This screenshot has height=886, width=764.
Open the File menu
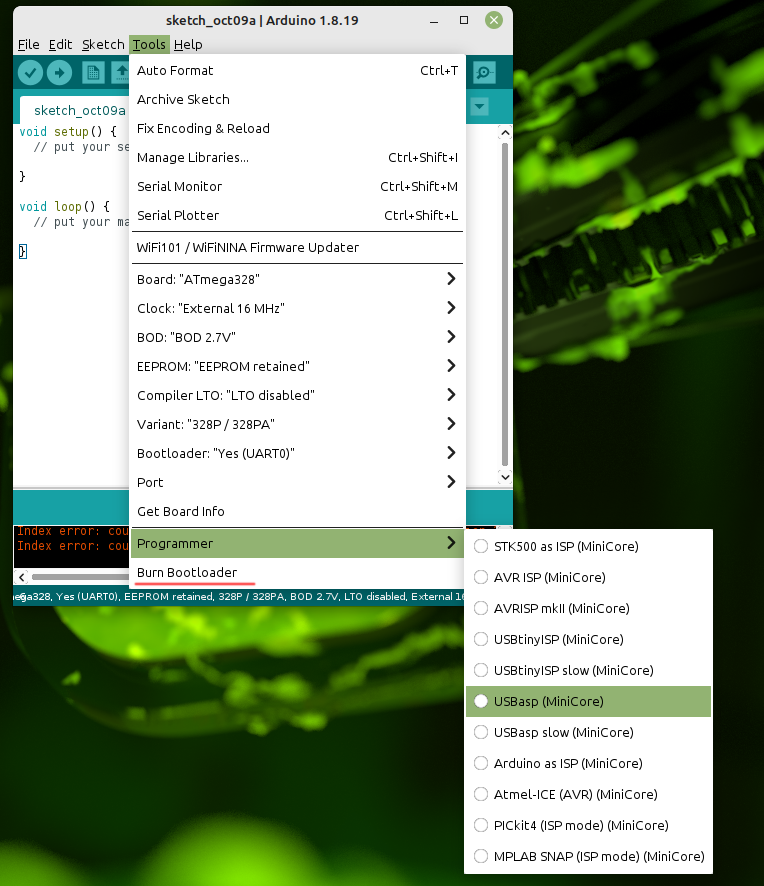(29, 45)
